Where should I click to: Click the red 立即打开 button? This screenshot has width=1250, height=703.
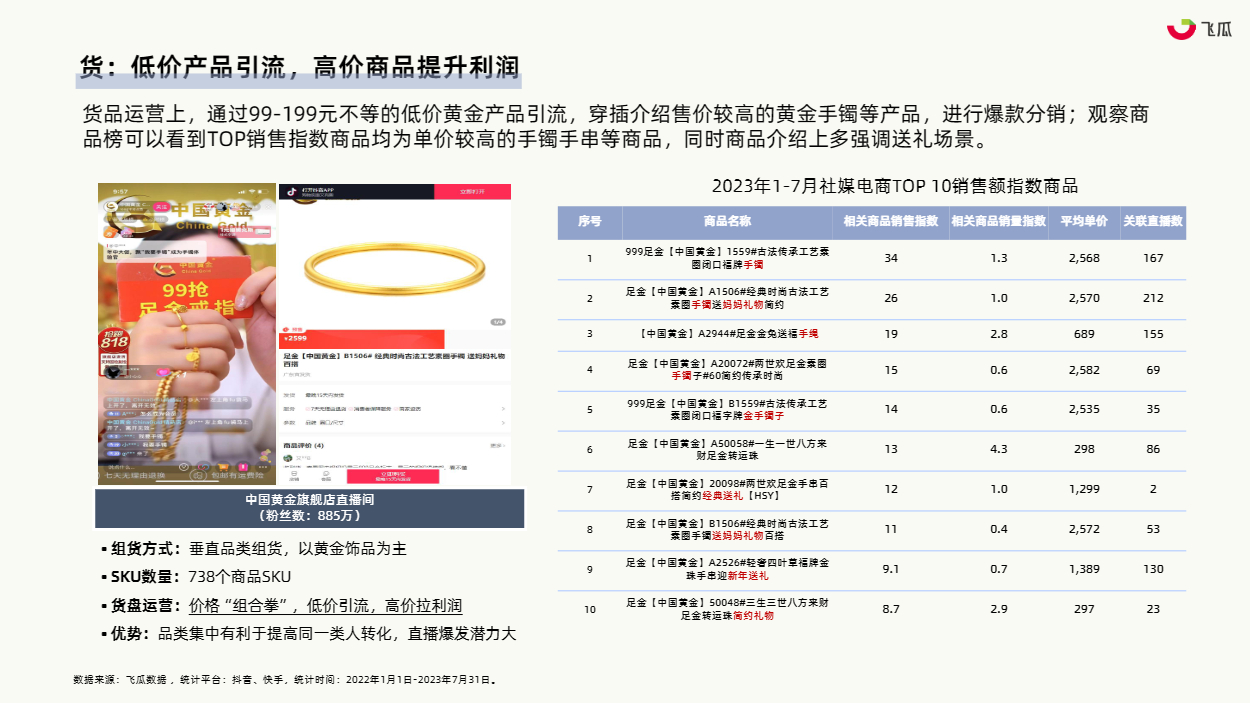(473, 191)
